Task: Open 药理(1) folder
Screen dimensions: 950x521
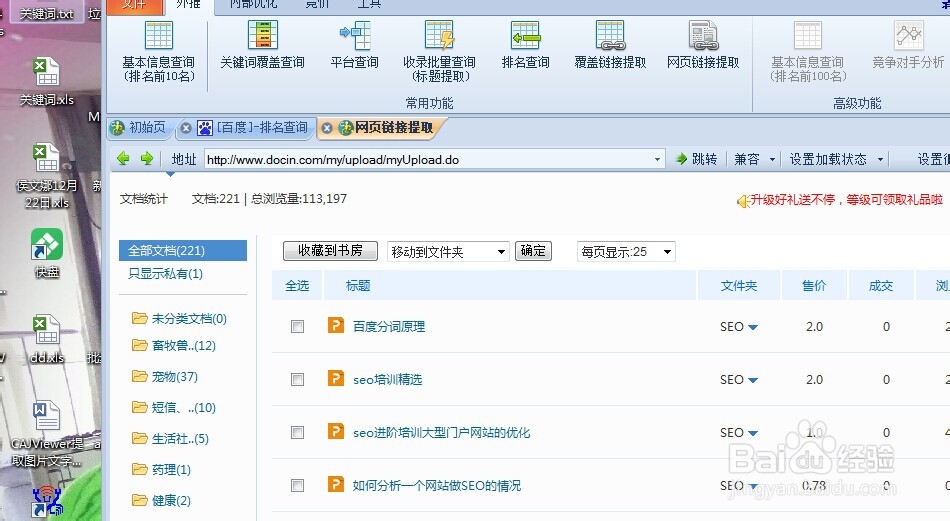Action: tap(161, 469)
